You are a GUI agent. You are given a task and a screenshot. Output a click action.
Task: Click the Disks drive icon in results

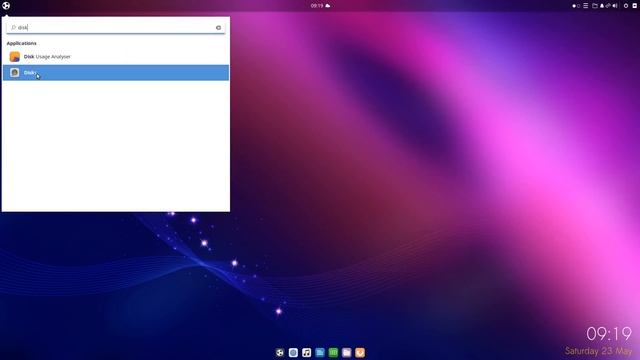pos(15,73)
